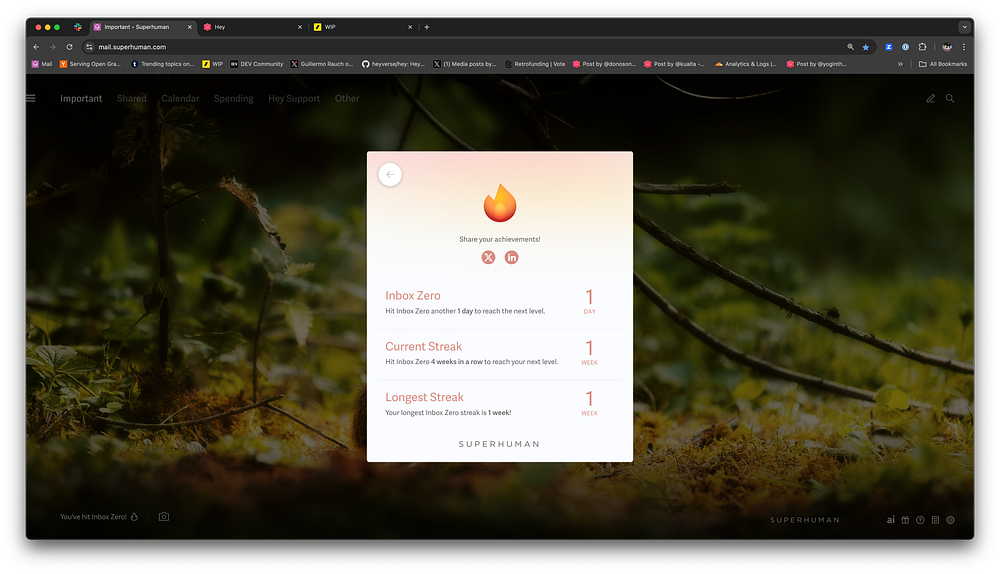Open Post by @kualta bookmark

tap(674, 64)
